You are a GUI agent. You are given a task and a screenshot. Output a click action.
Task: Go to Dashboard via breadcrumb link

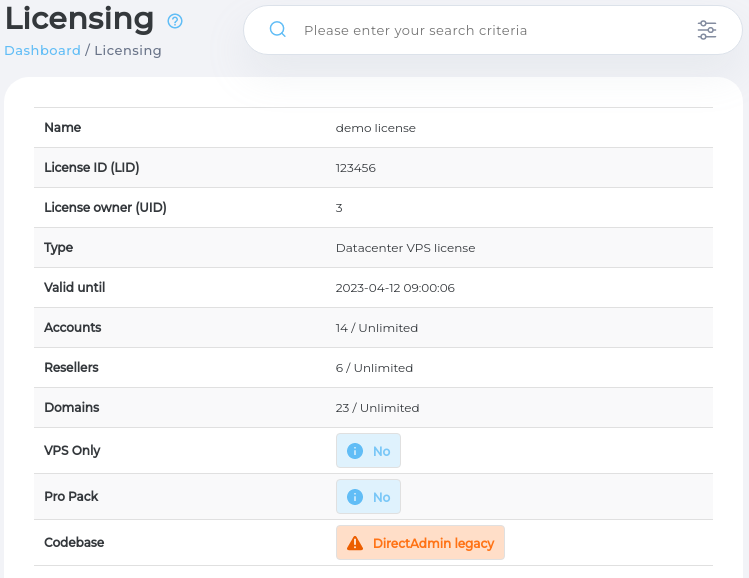[42, 50]
